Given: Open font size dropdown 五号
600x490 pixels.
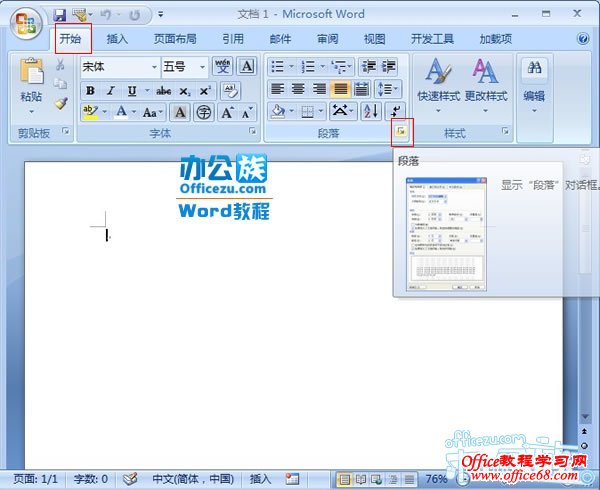Looking at the screenshot, I should (202, 67).
